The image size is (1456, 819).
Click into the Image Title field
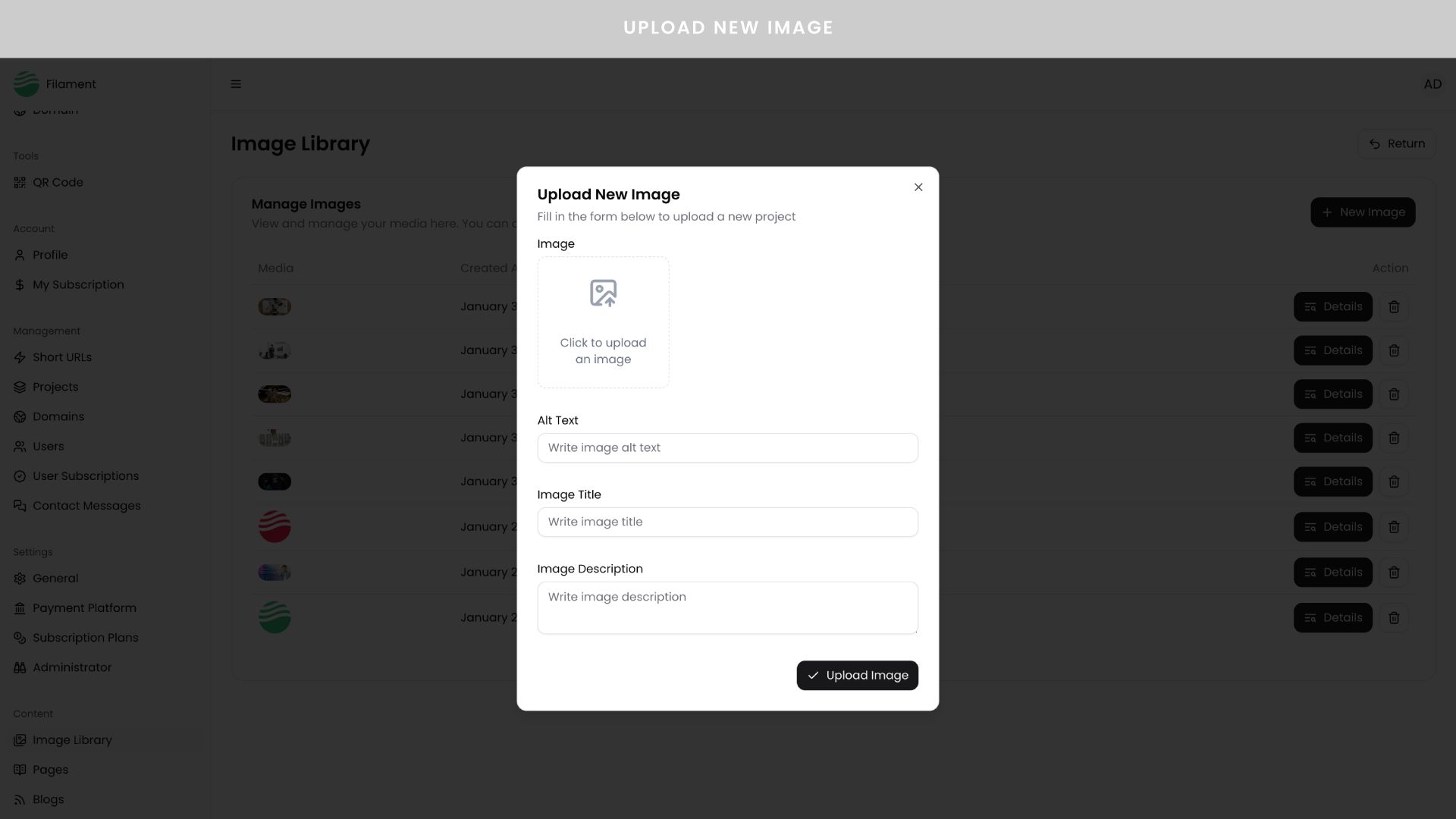[x=727, y=522]
